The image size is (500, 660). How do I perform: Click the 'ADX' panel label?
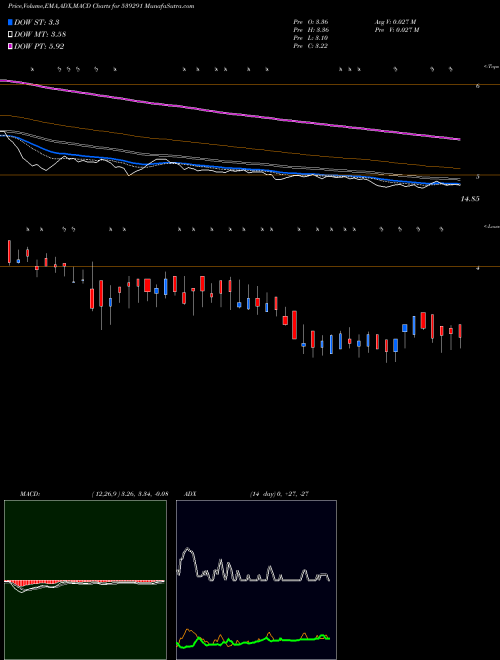click(x=191, y=494)
